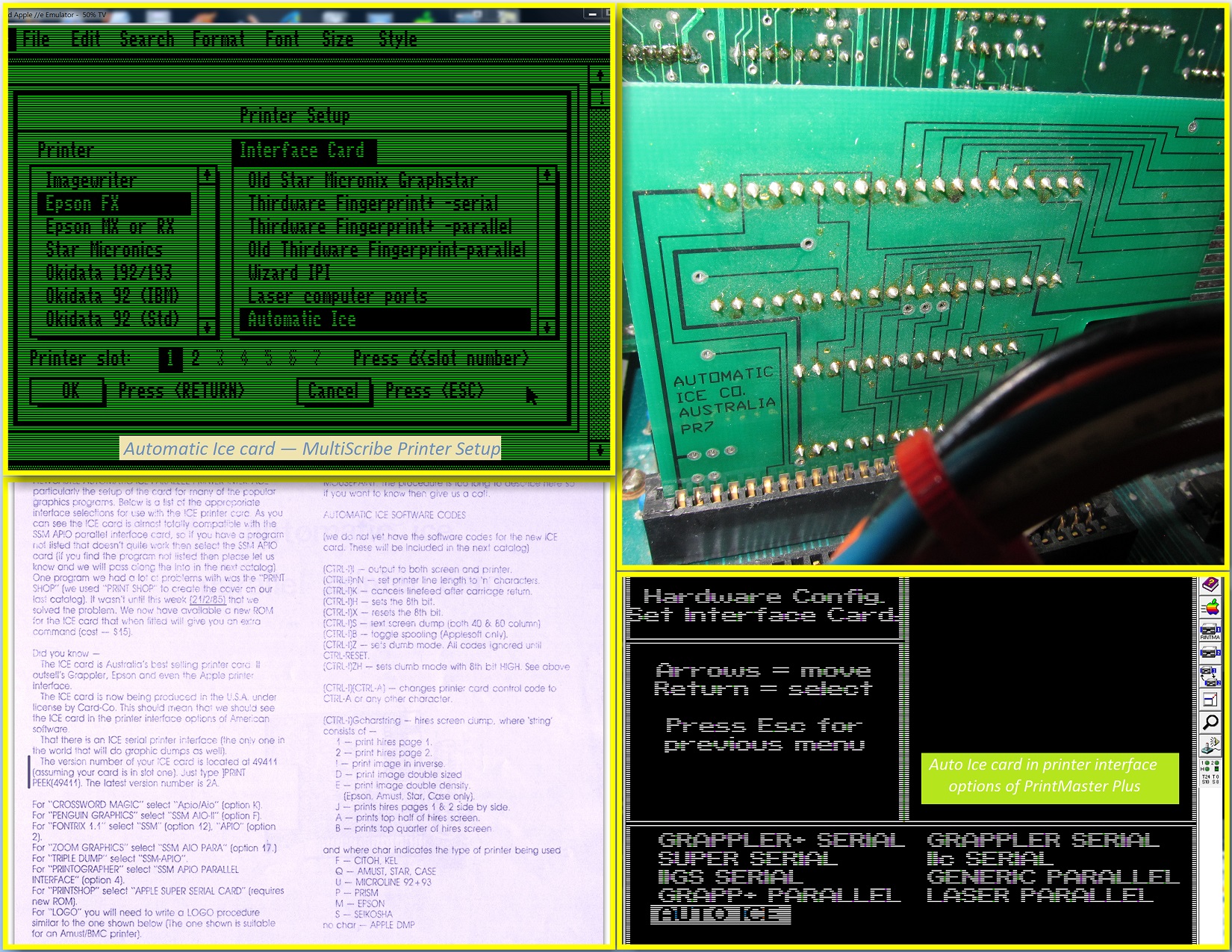
Task: Select Epson MX or RX printer
Action: click(114, 227)
